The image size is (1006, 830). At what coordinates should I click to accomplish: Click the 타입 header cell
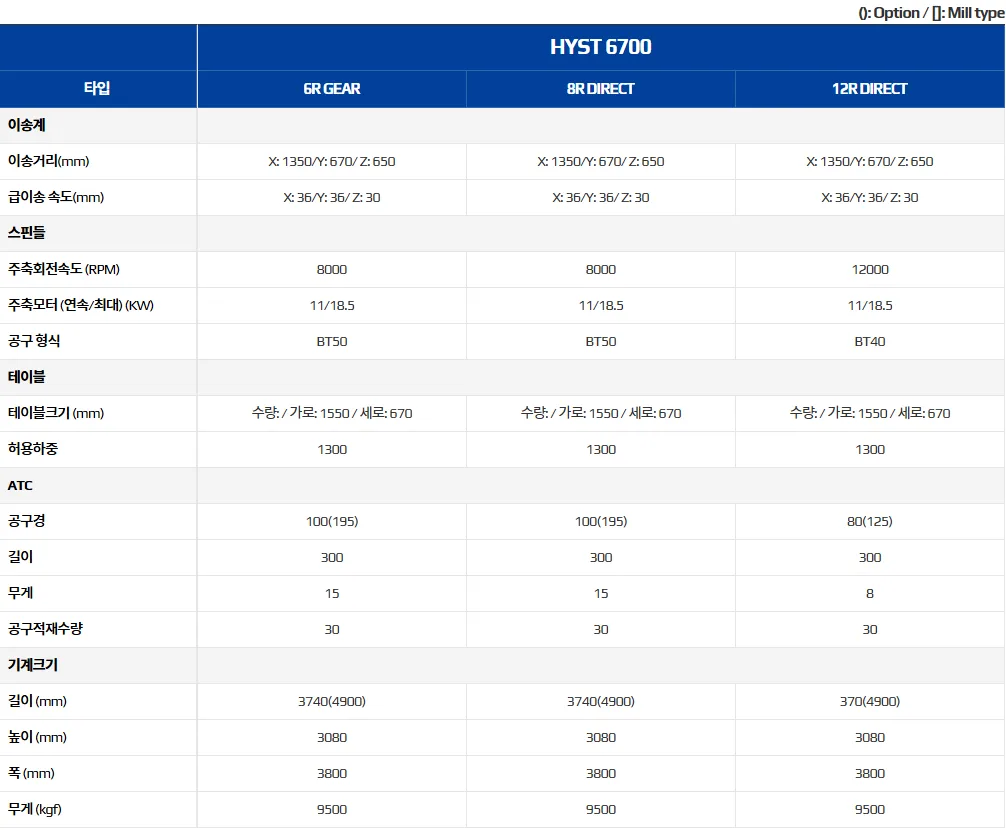click(97, 88)
